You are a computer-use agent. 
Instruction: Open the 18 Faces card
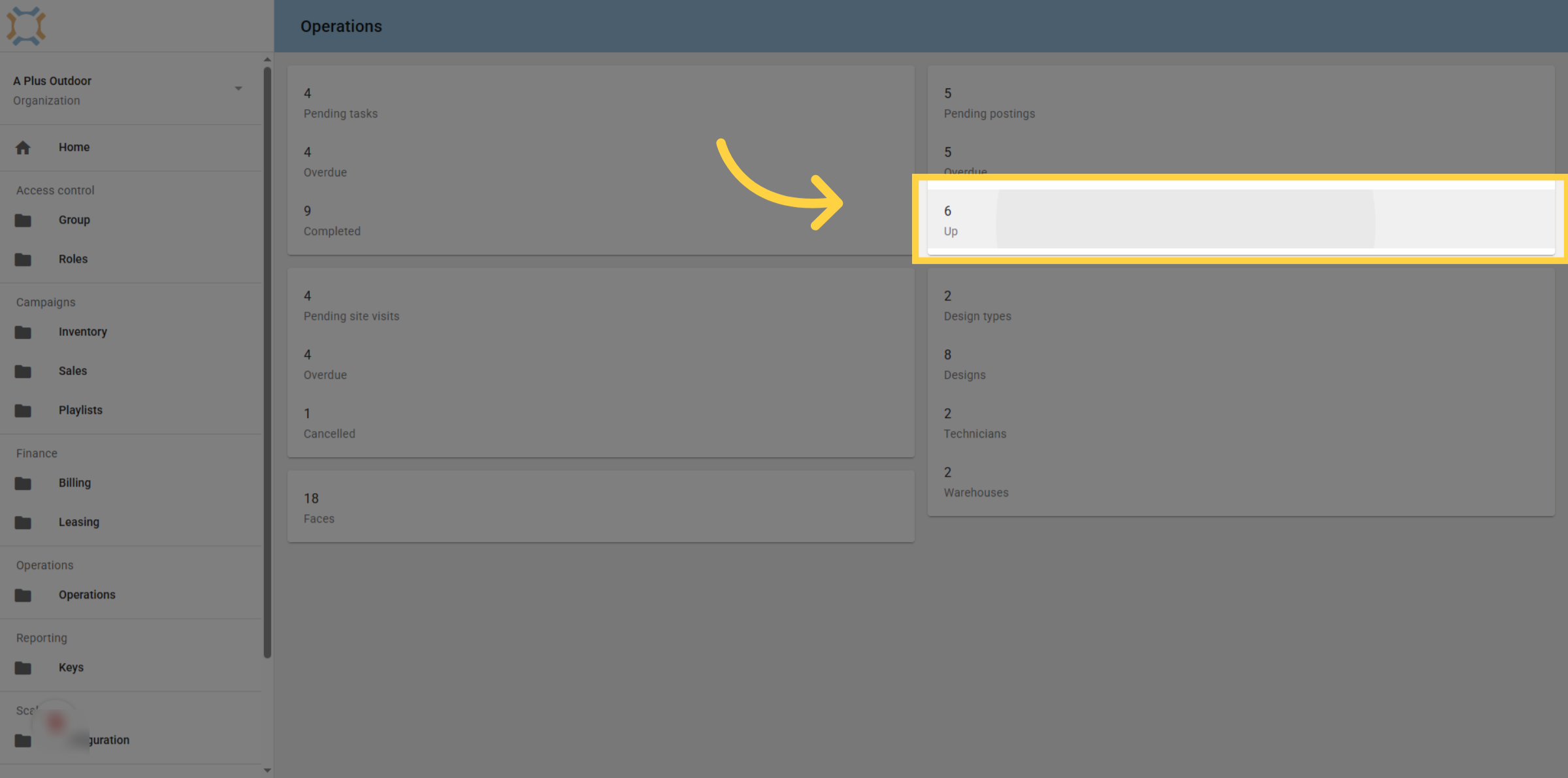point(600,508)
